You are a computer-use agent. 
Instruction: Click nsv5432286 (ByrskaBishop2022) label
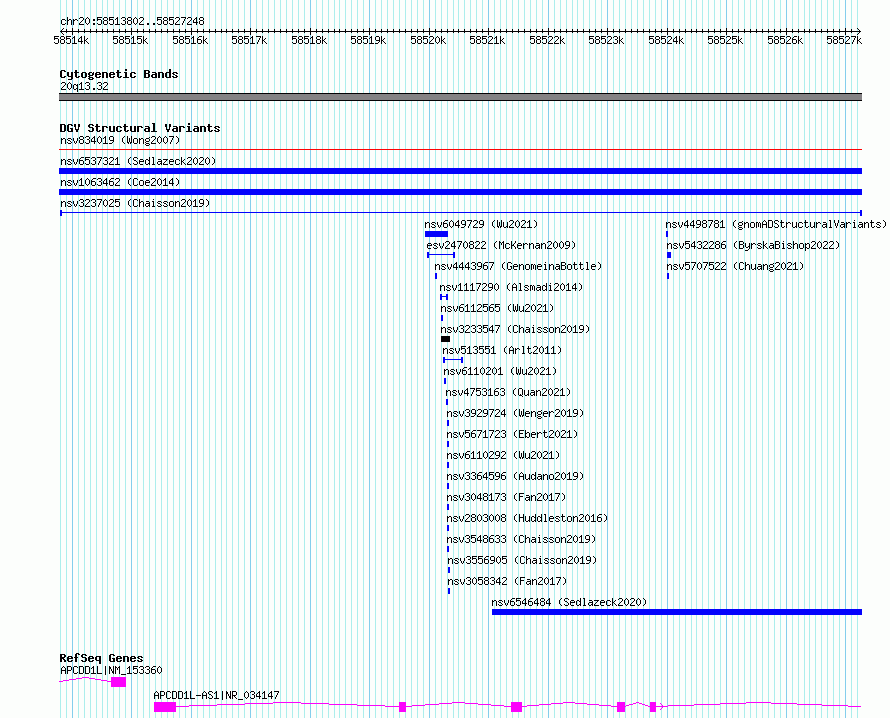753,245
